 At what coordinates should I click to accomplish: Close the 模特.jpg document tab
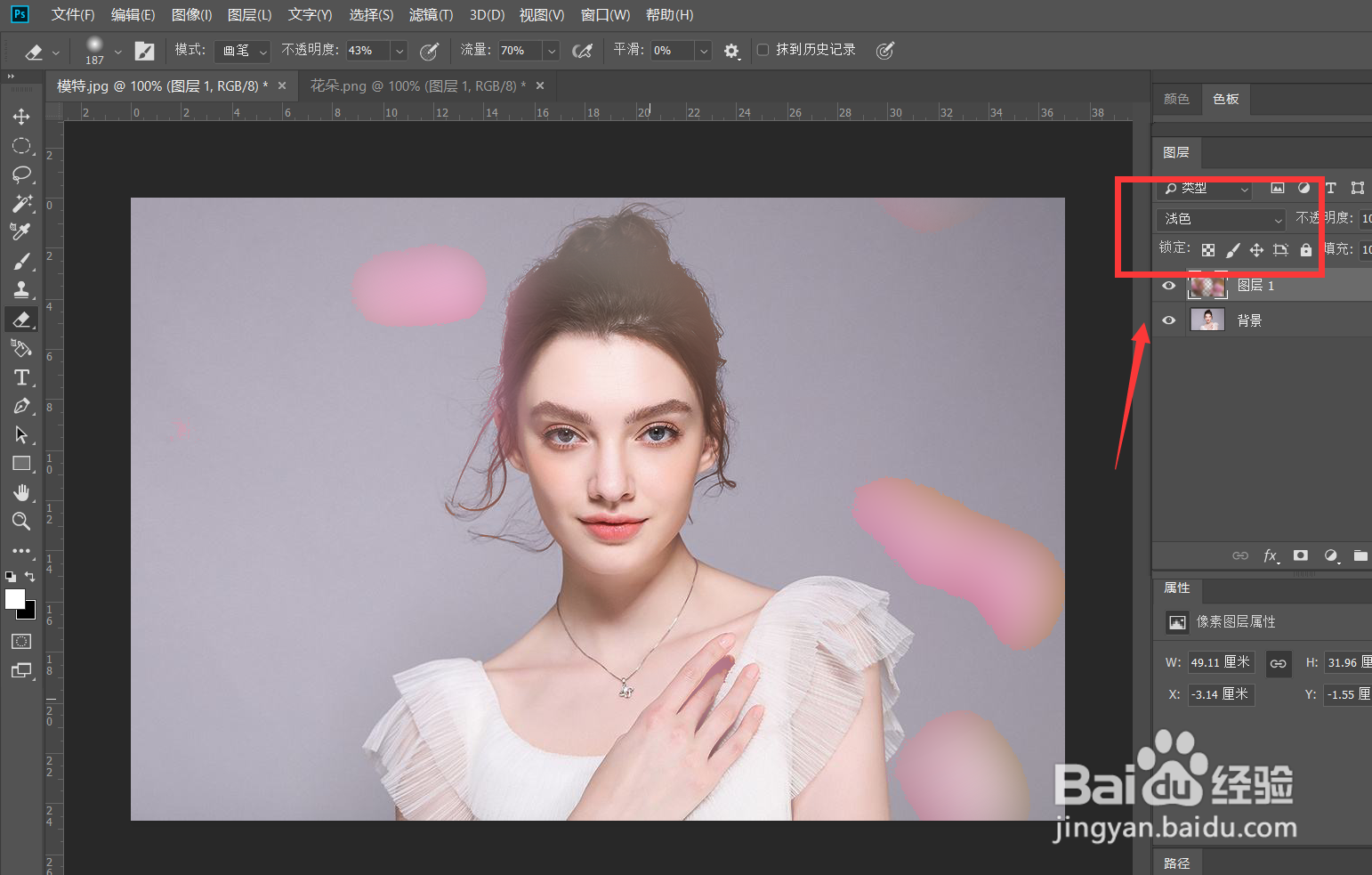pyautogui.click(x=282, y=85)
